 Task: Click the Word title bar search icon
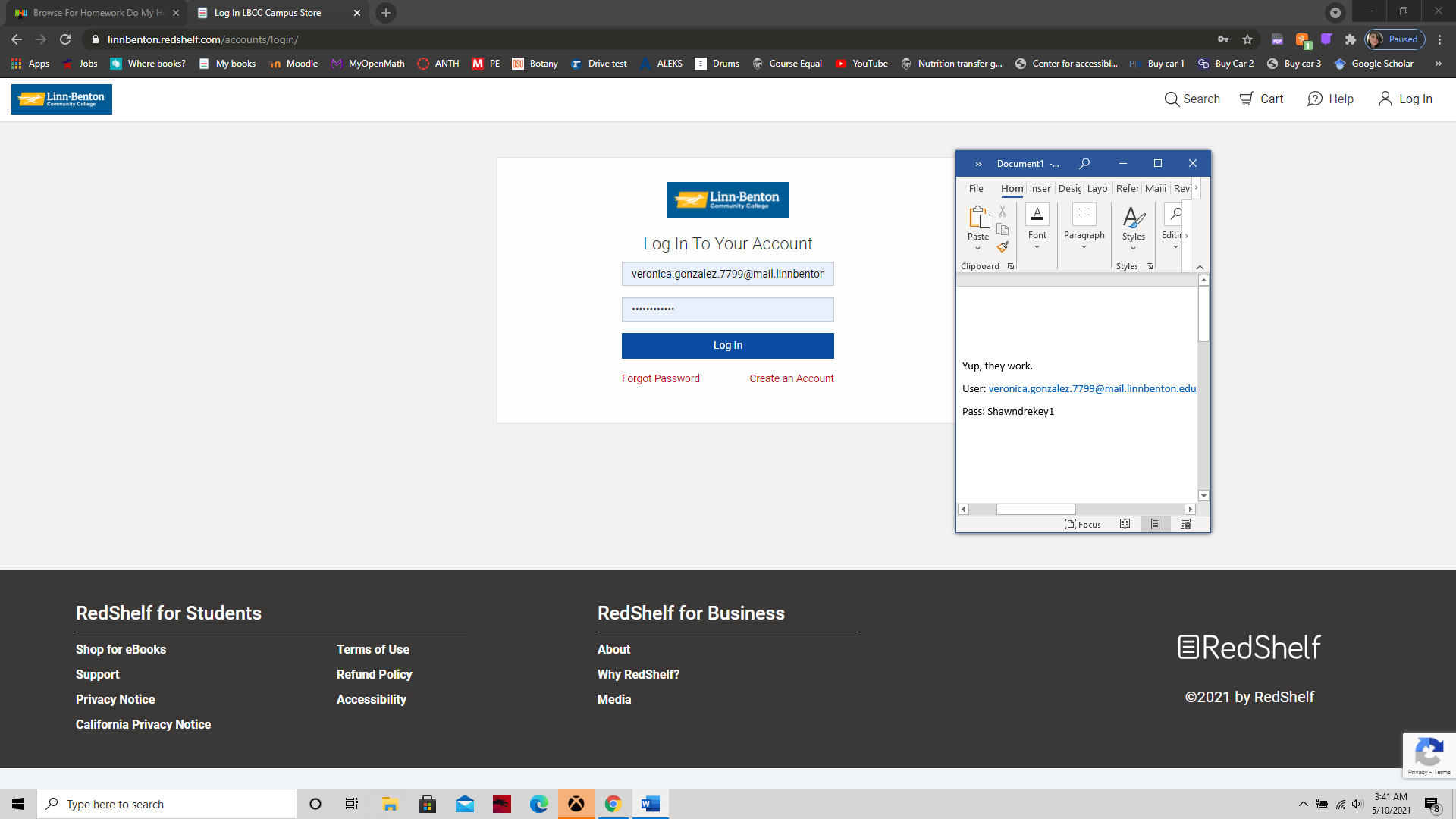pyautogui.click(x=1084, y=163)
